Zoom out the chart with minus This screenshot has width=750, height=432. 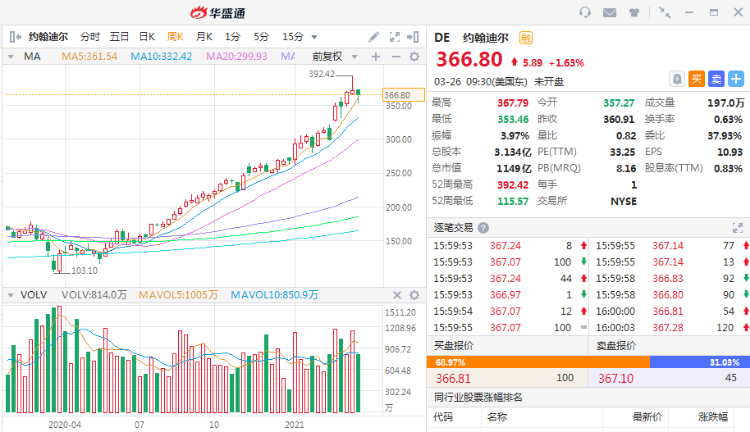coord(396,57)
